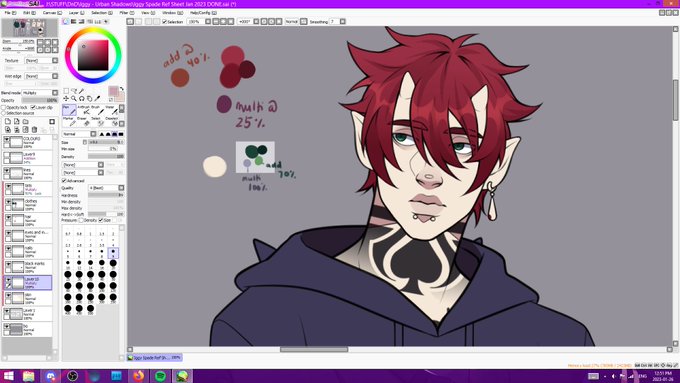Select the black marks layer
Viewport: 680px width, 383px height.
tap(28, 267)
